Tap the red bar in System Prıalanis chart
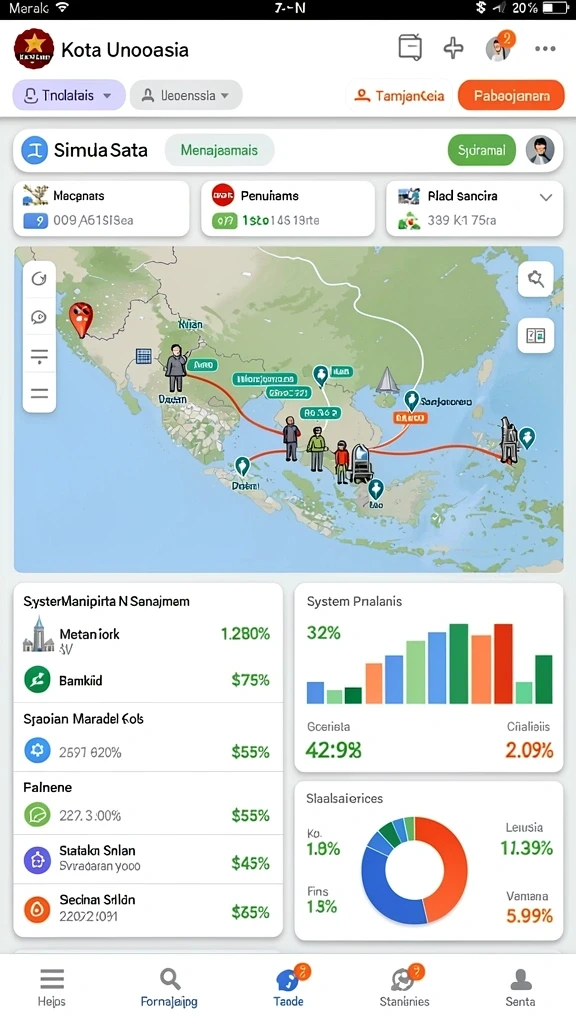Screen dimensions: 576x1024 pos(503,664)
